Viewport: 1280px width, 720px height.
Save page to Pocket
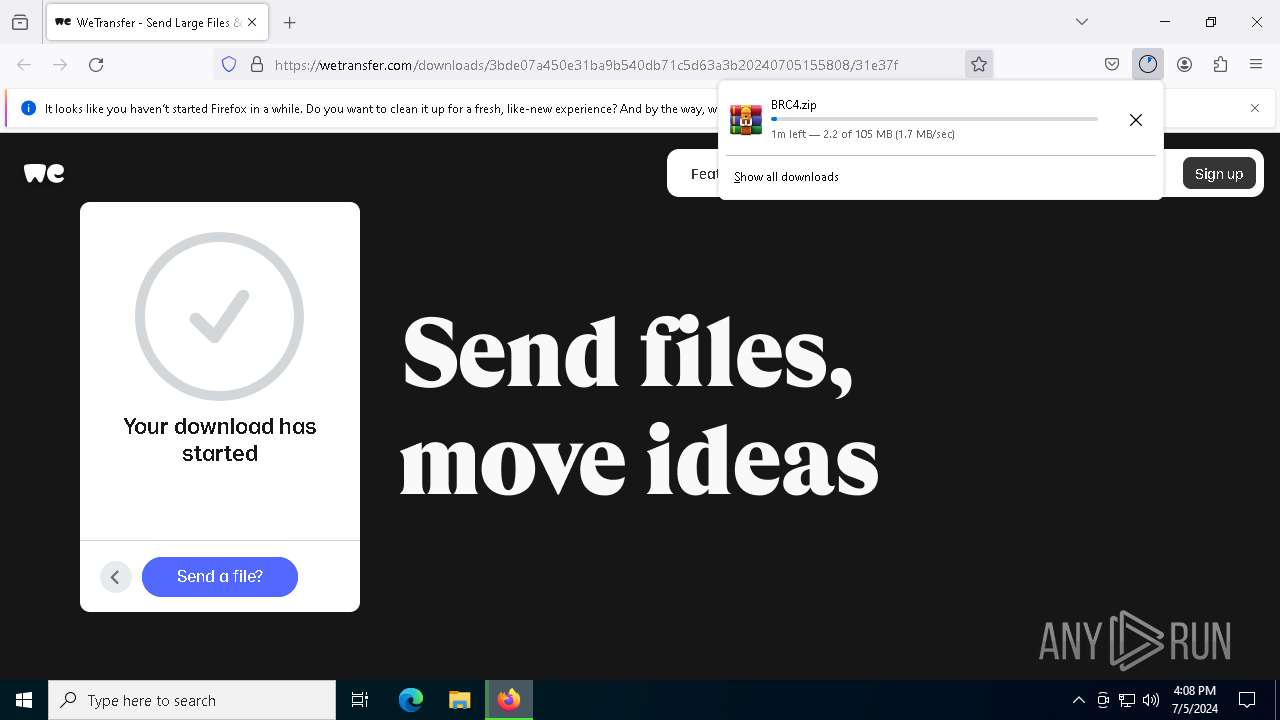[1112, 64]
